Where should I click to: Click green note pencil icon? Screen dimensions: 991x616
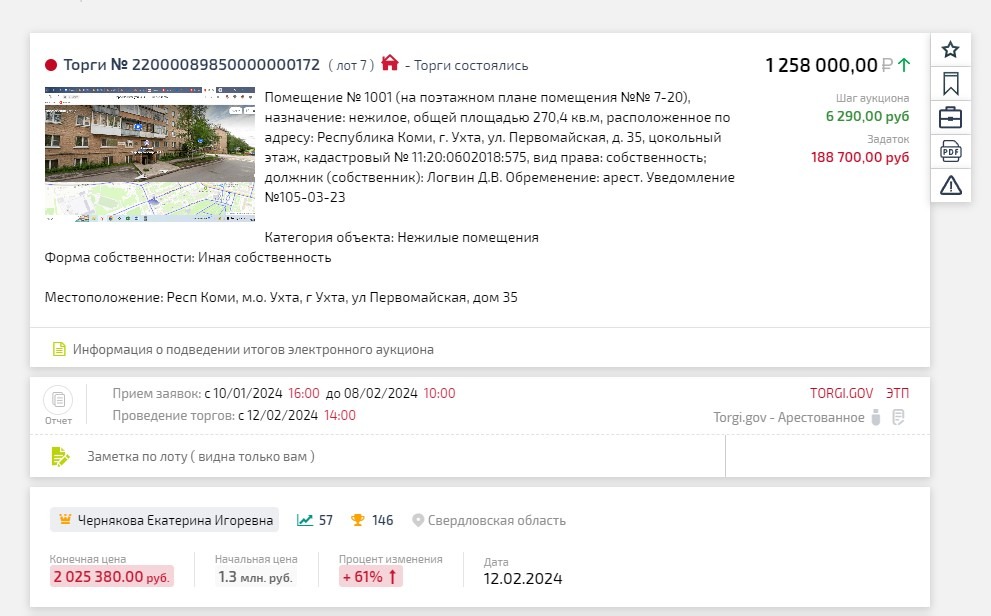[x=60, y=456]
